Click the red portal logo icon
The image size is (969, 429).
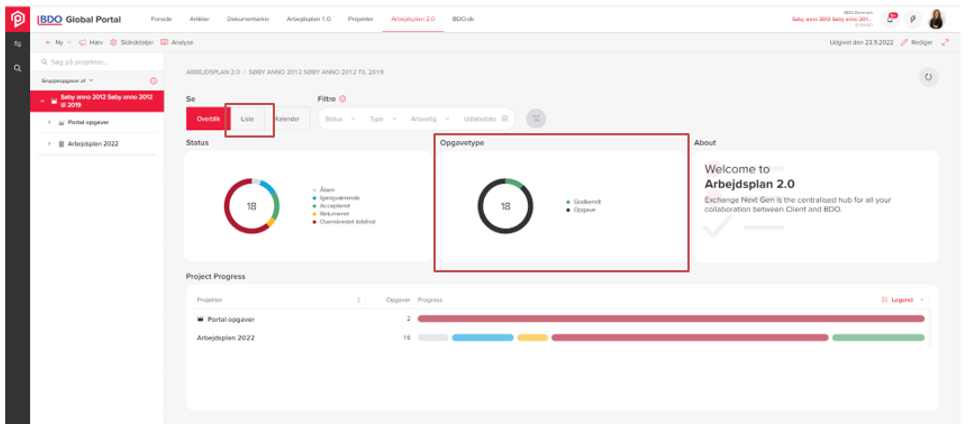tap(17, 19)
